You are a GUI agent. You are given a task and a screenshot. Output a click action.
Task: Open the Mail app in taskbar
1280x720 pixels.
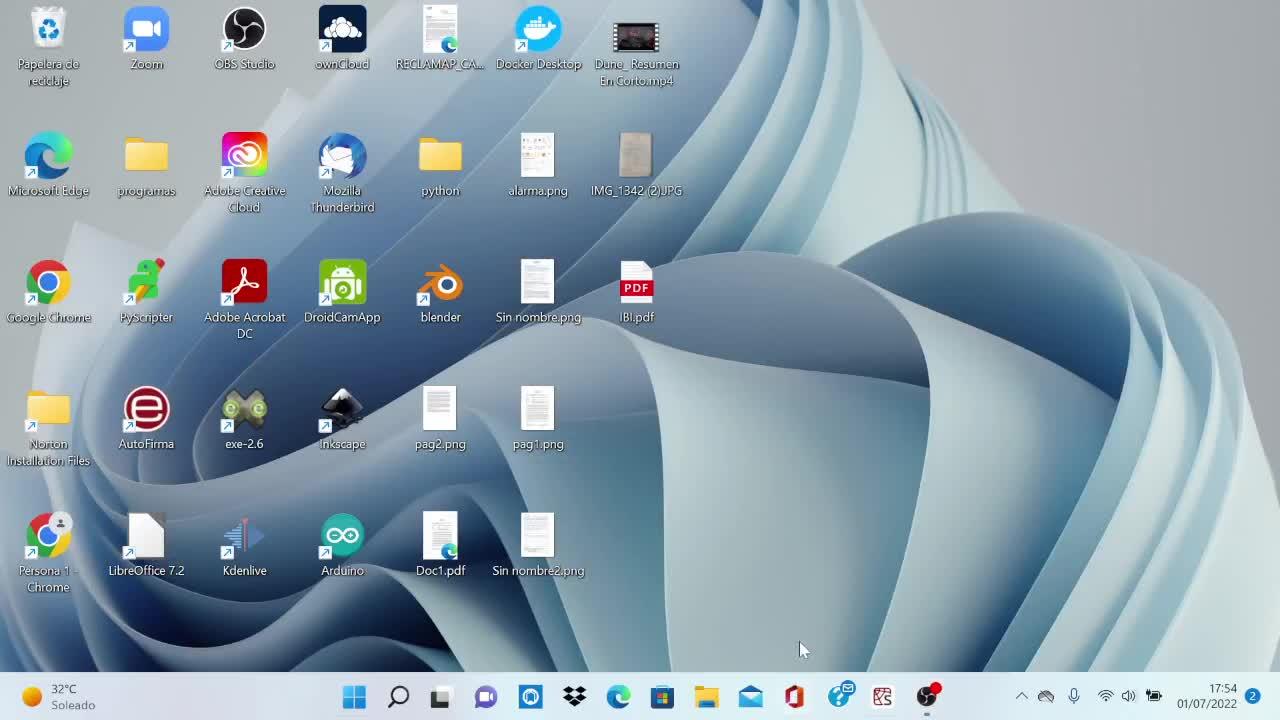[750, 697]
